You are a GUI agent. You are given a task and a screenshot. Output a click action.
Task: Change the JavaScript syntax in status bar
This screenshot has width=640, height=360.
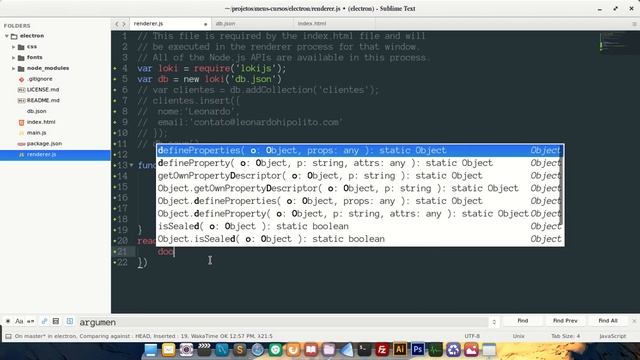(x=612, y=336)
